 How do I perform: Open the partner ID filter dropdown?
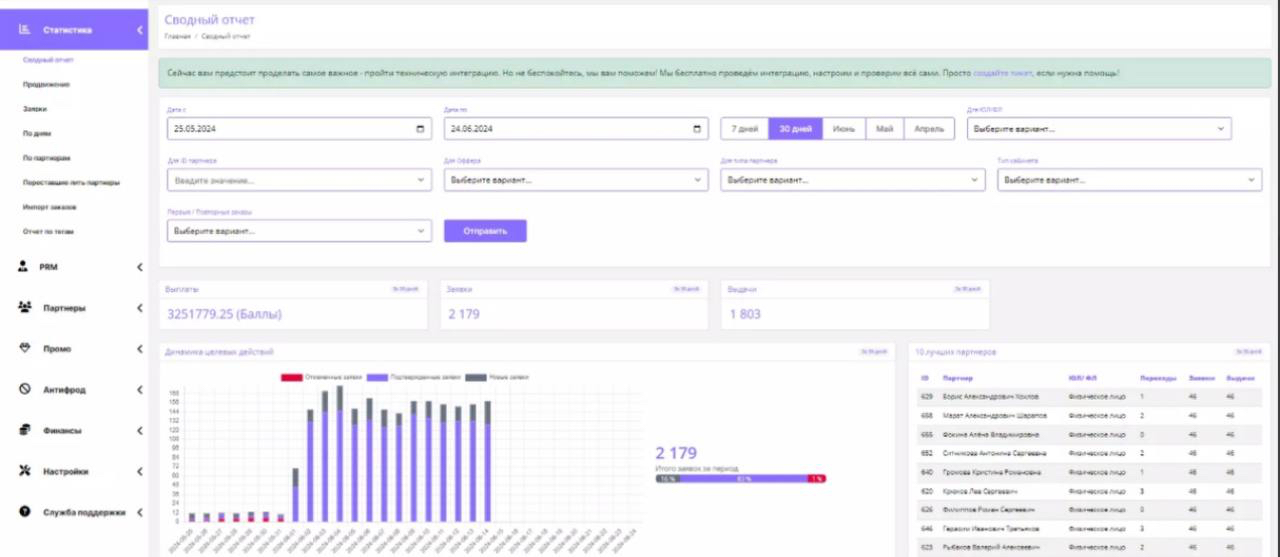(299, 180)
